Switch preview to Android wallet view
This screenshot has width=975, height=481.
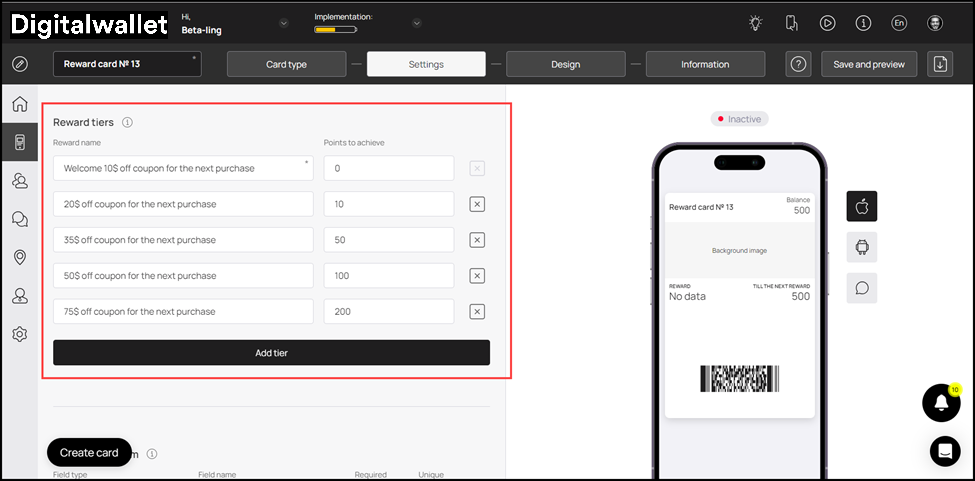(861, 246)
